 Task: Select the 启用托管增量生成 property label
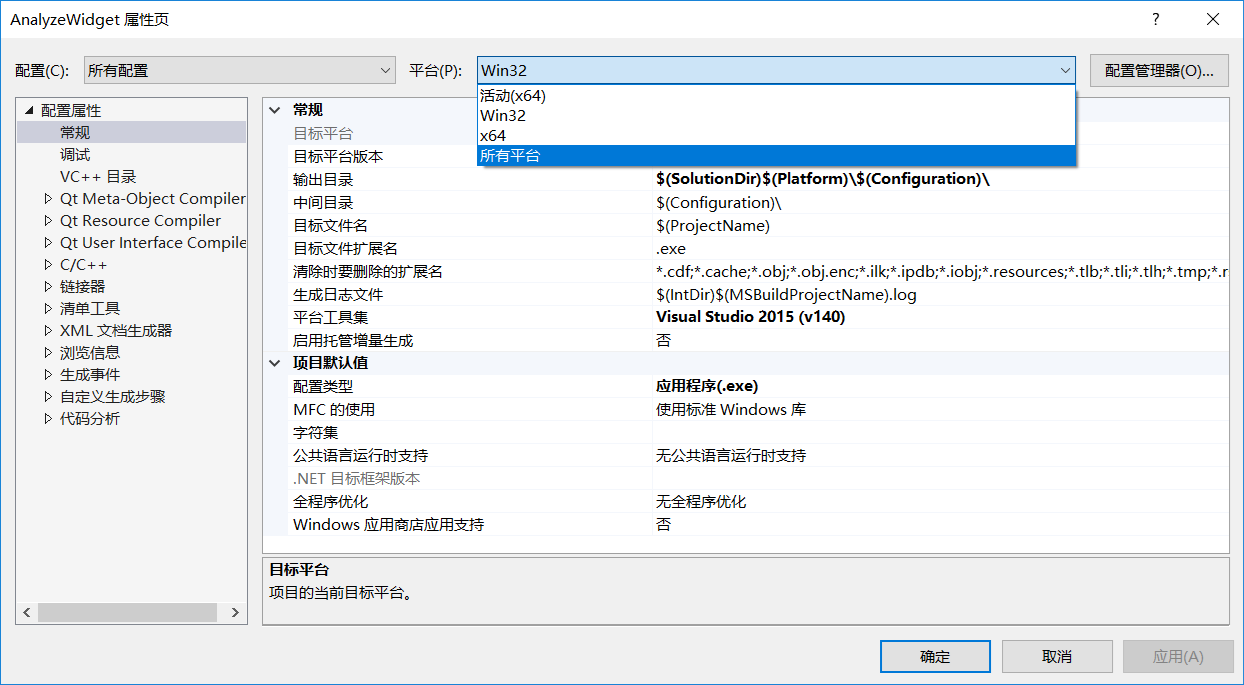(352, 341)
